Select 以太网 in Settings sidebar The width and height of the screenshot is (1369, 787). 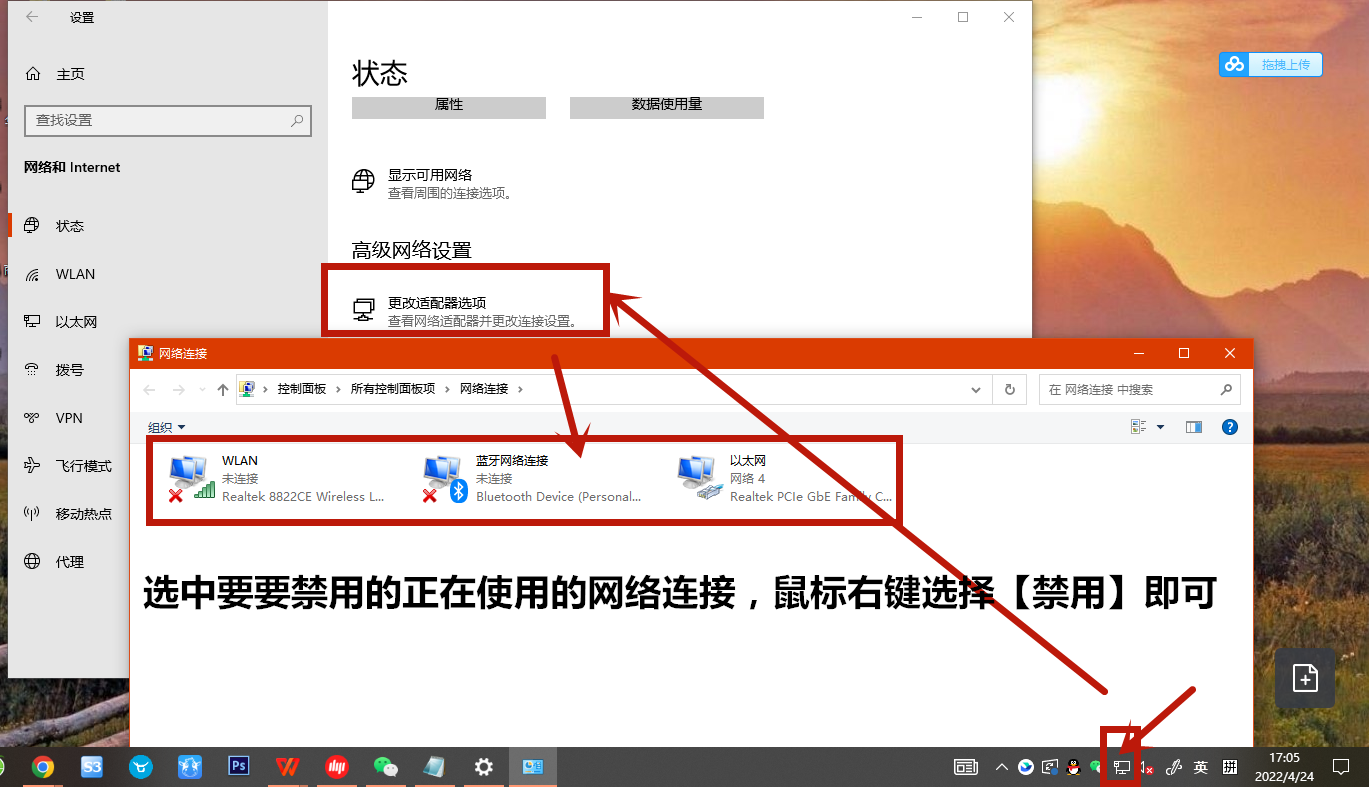[168, 322]
